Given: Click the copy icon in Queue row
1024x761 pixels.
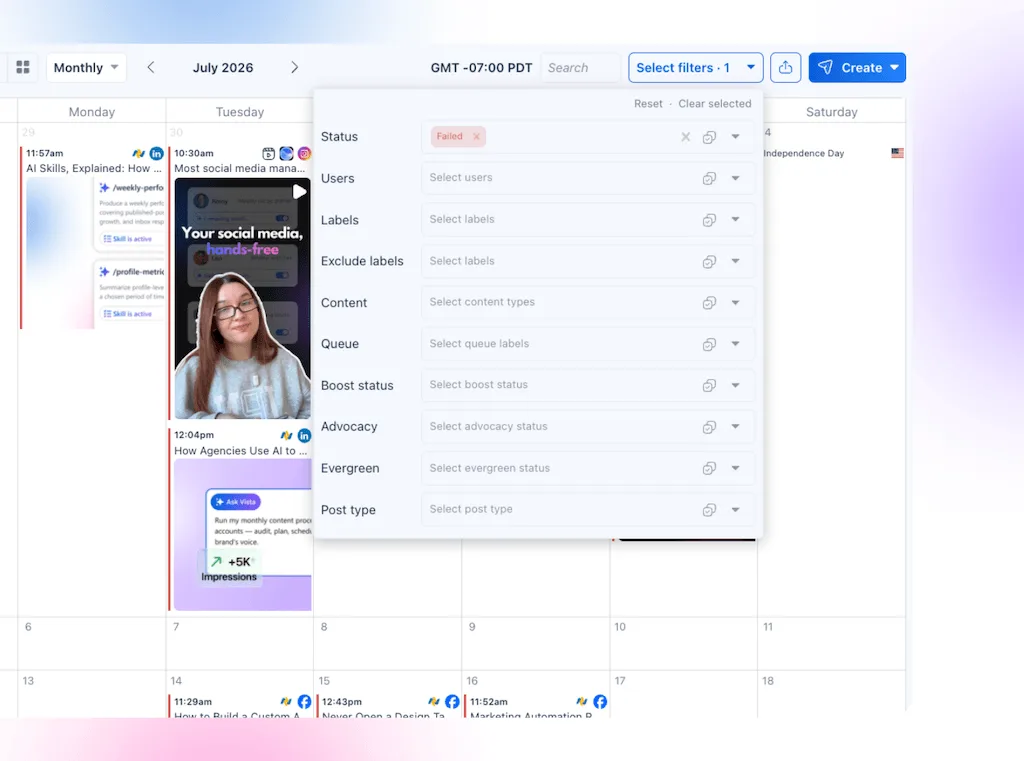Looking at the screenshot, I should [x=709, y=344].
